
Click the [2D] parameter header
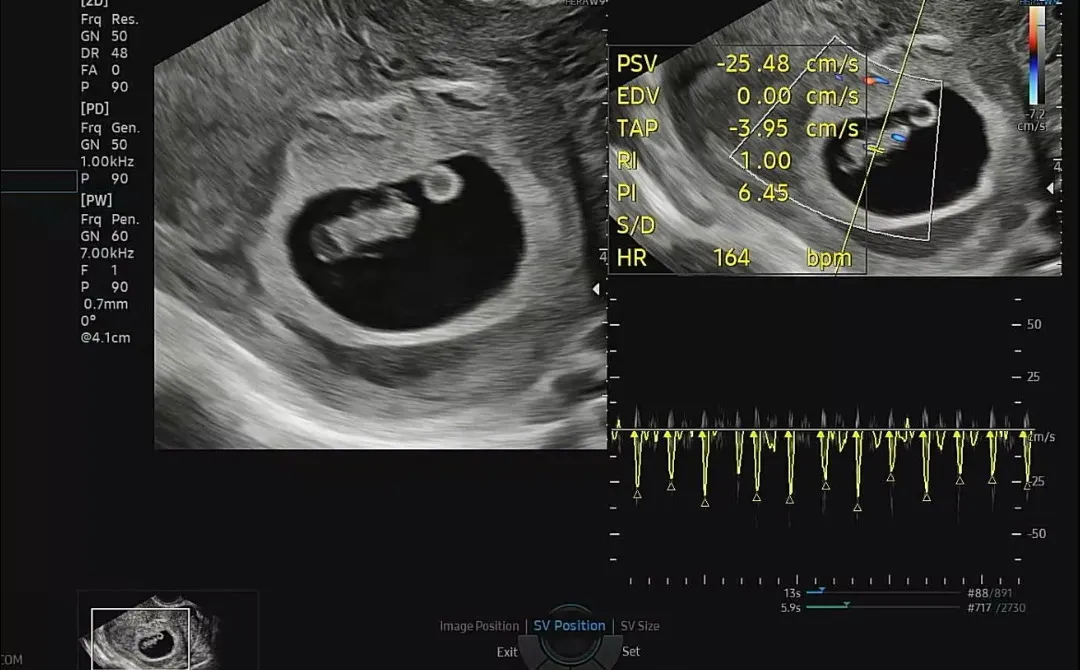point(94,3)
